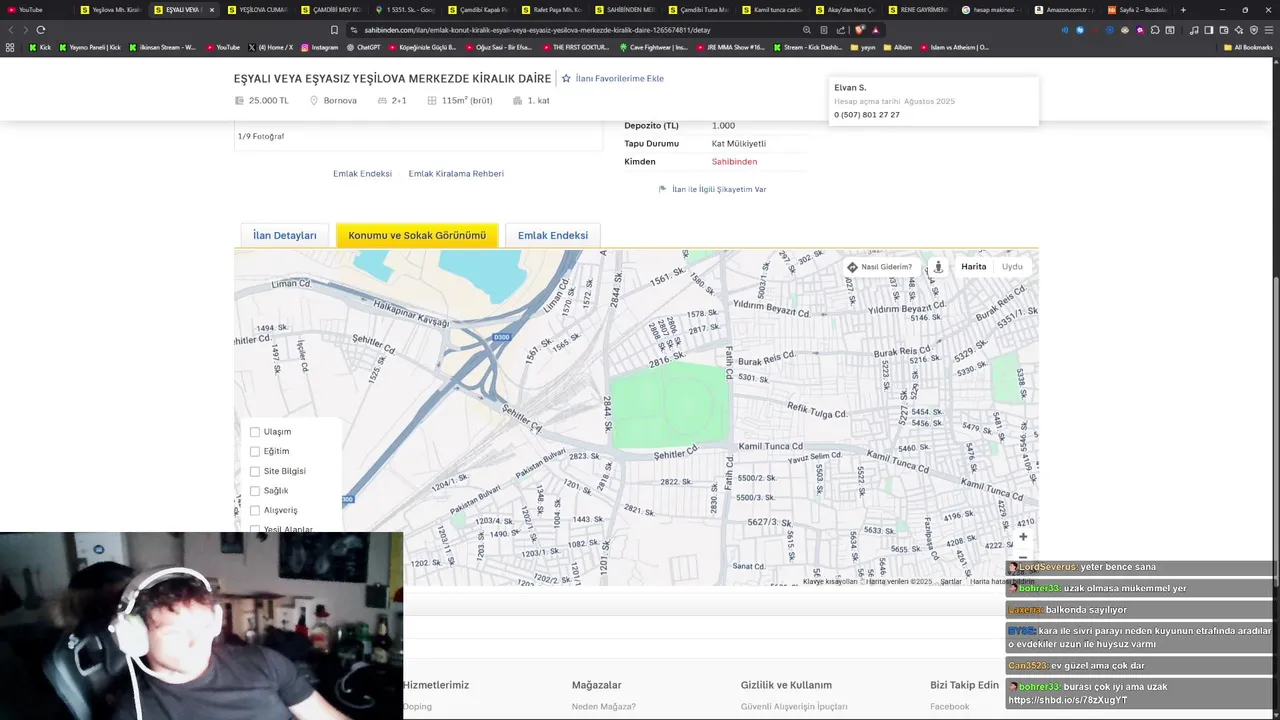
Task: Click the Street View pegman icon on the map
Action: coord(938,267)
